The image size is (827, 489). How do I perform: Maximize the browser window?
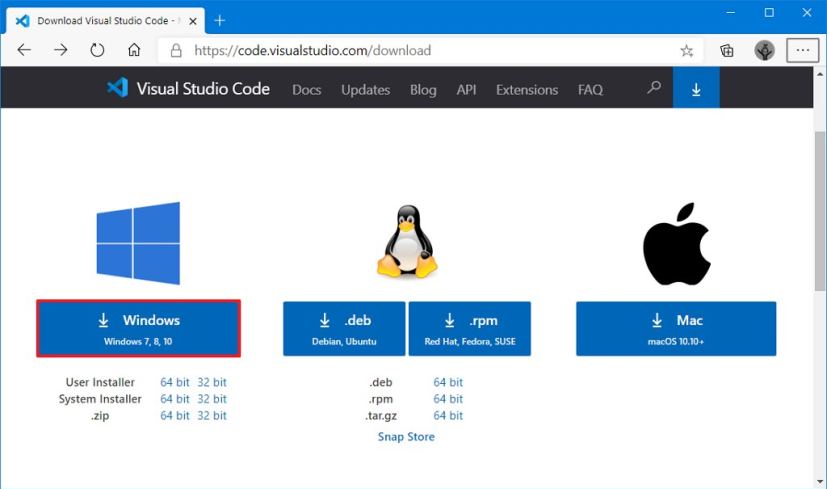(x=769, y=12)
